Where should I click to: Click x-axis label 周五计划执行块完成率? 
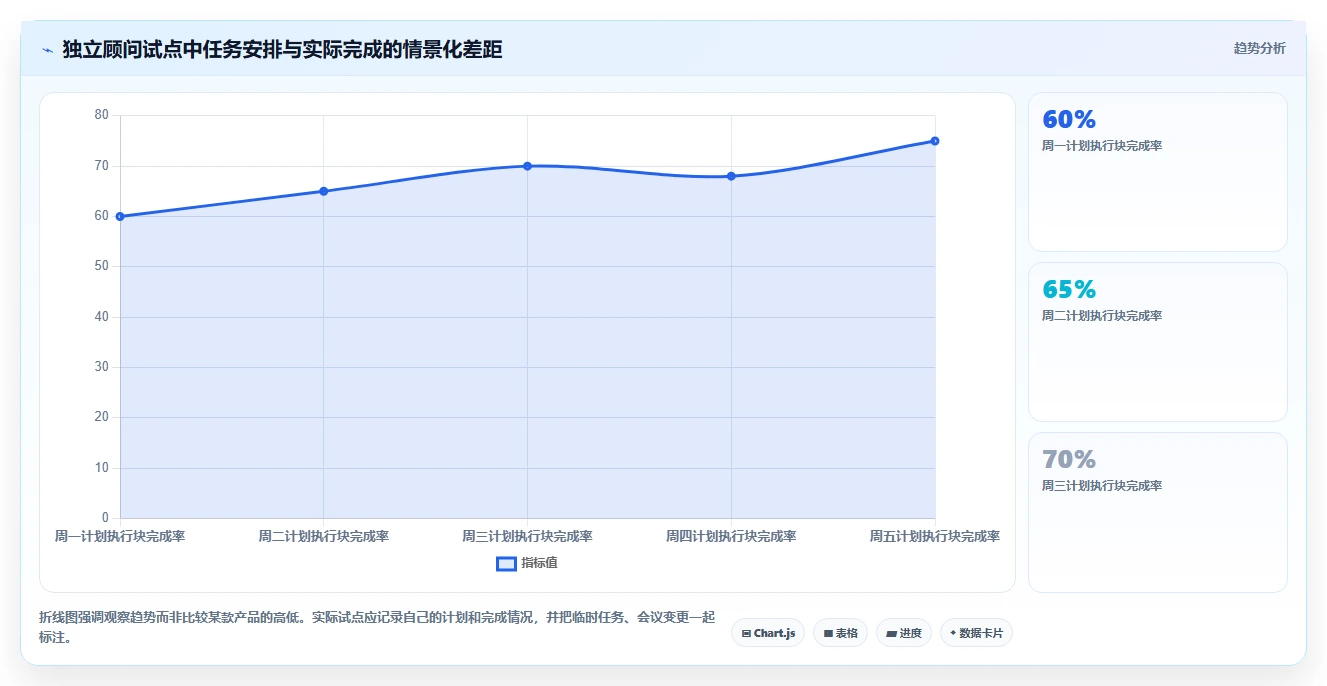[935, 536]
